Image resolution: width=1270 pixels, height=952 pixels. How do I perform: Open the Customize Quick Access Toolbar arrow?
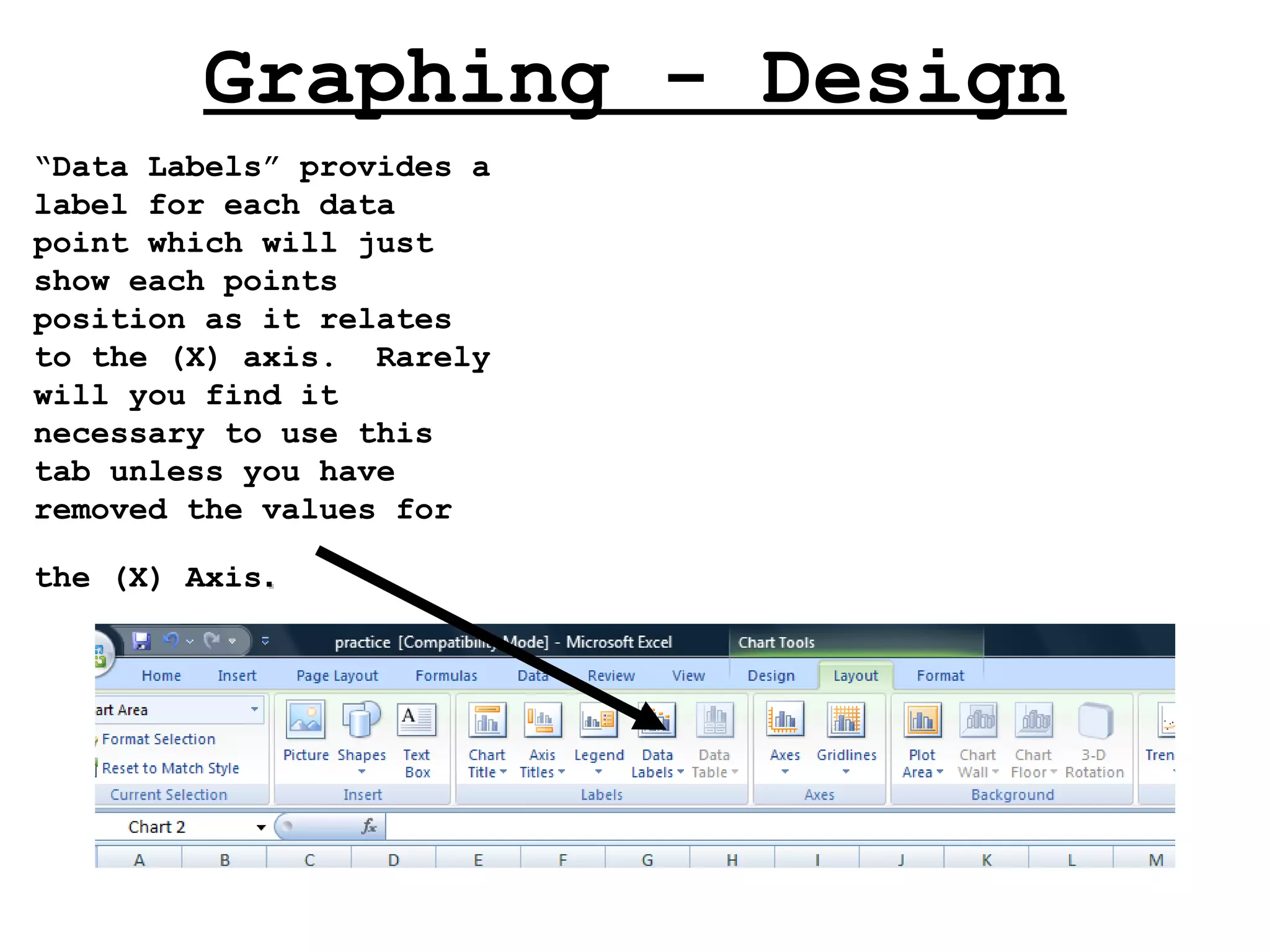[x=265, y=641]
